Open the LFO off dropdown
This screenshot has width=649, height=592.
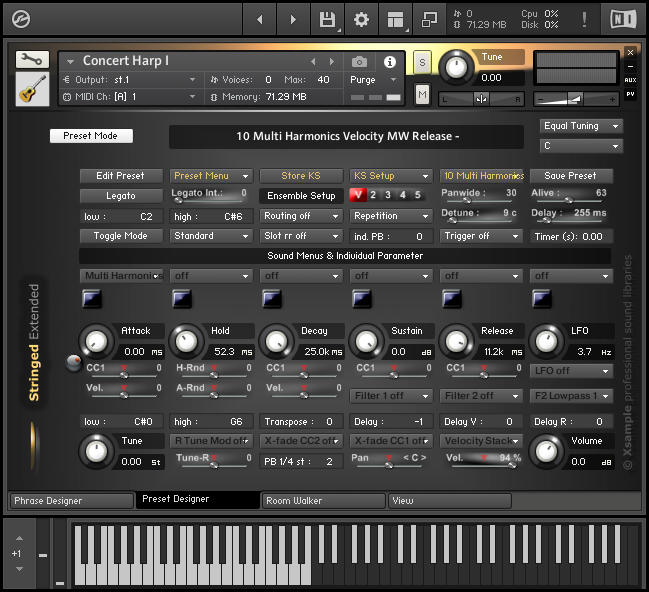tap(571, 371)
